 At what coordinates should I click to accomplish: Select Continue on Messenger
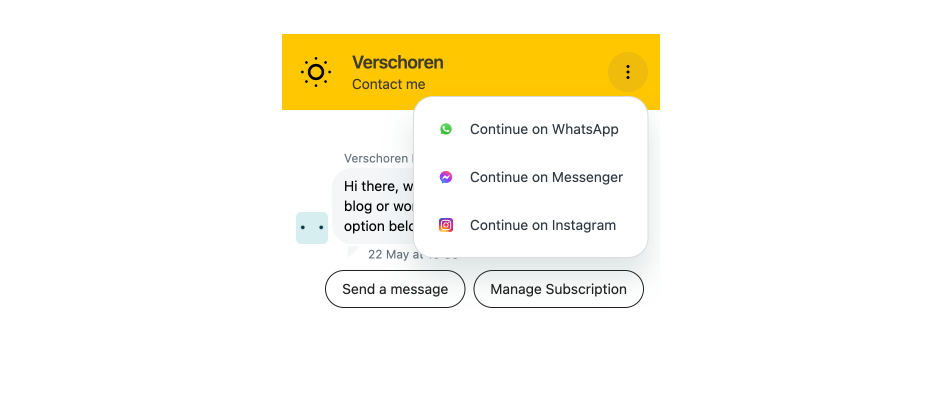point(530,177)
